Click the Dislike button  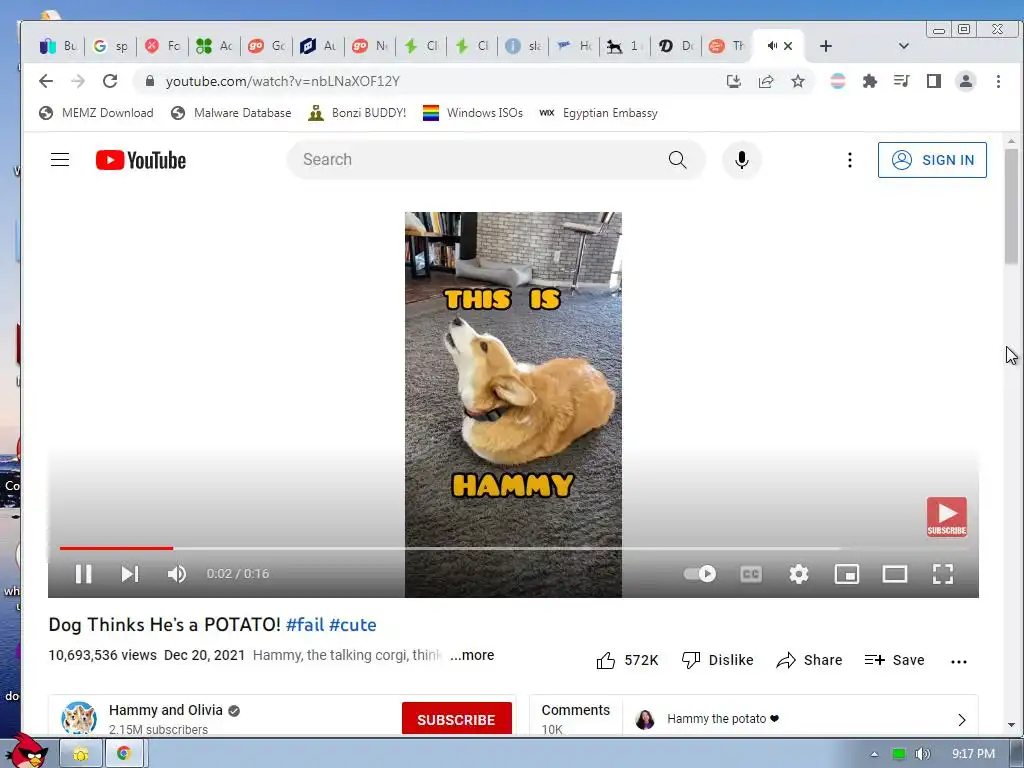tap(717, 660)
